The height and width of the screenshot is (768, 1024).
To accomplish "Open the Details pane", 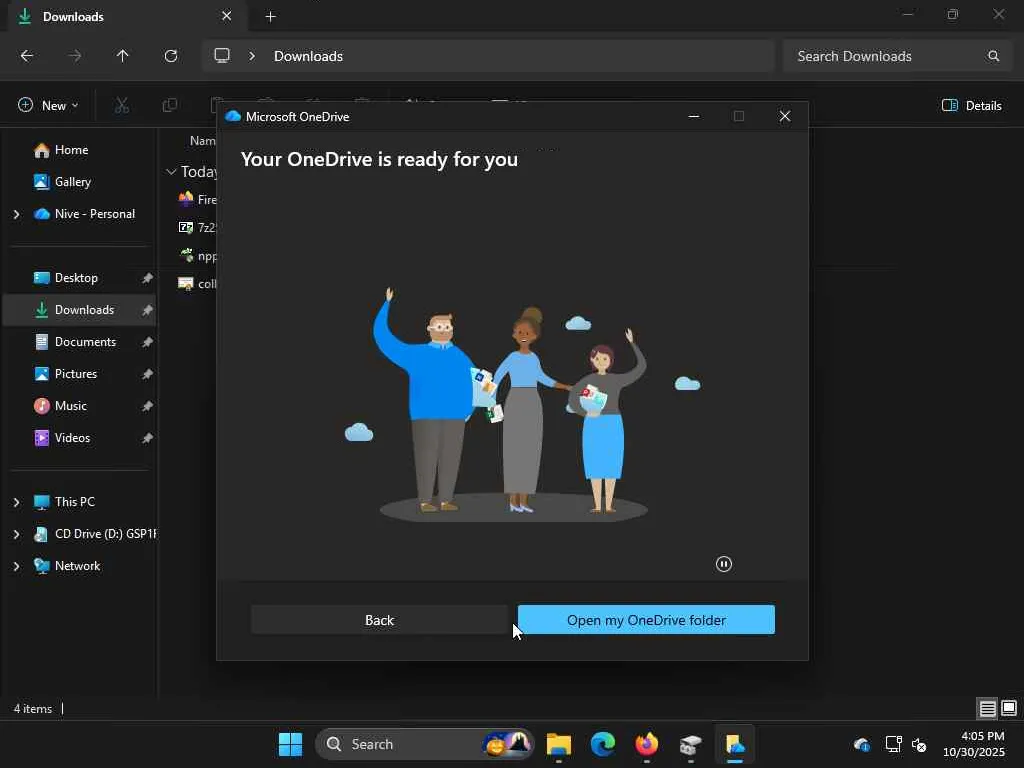I will (x=972, y=105).
